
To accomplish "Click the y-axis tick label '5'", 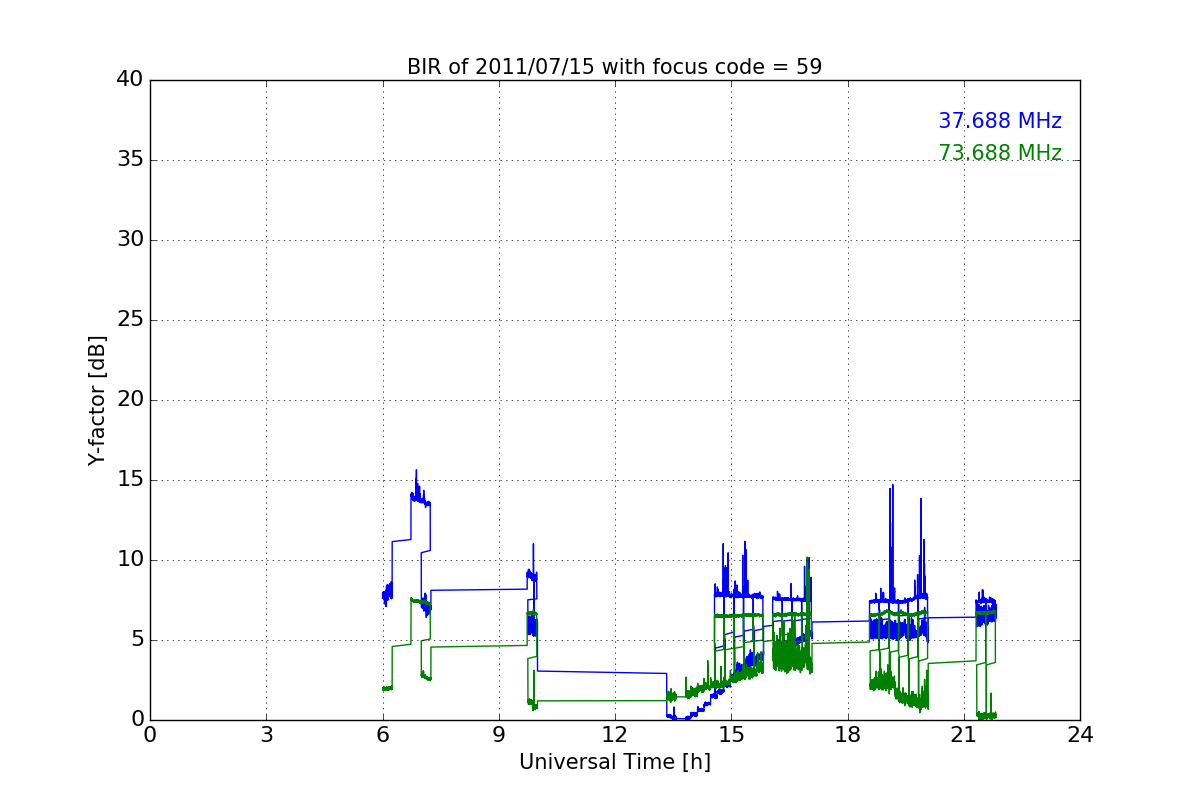I will tap(137, 640).
